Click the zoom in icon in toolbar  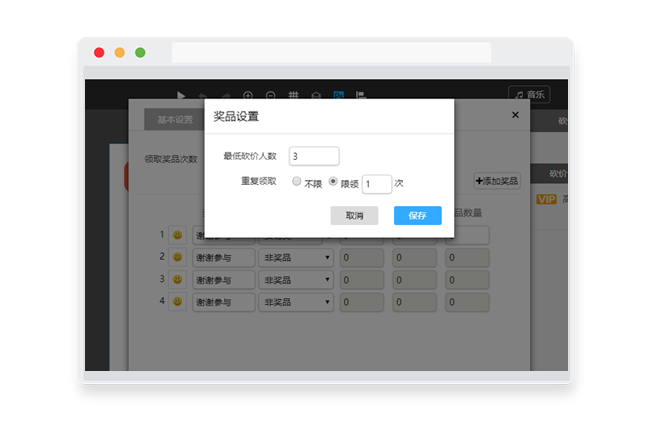[248, 96]
